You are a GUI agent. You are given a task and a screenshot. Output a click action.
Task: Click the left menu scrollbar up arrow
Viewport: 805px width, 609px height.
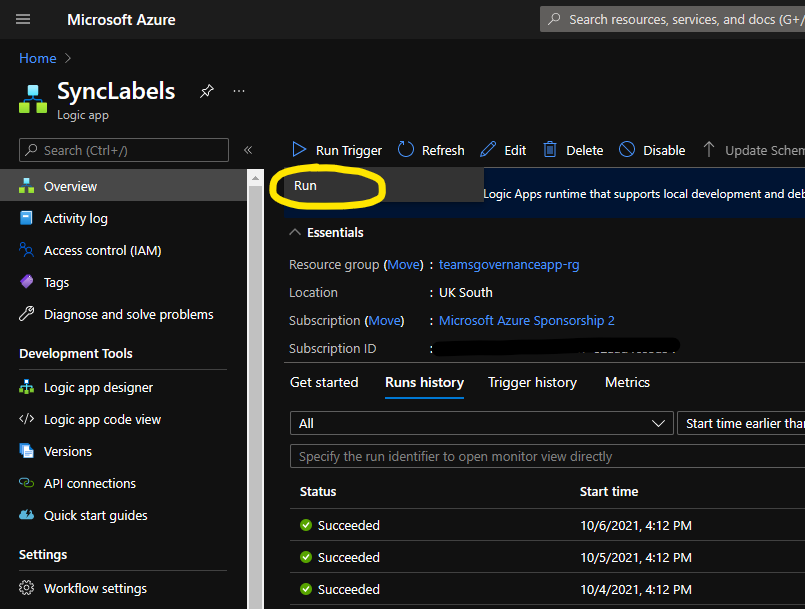[255, 178]
